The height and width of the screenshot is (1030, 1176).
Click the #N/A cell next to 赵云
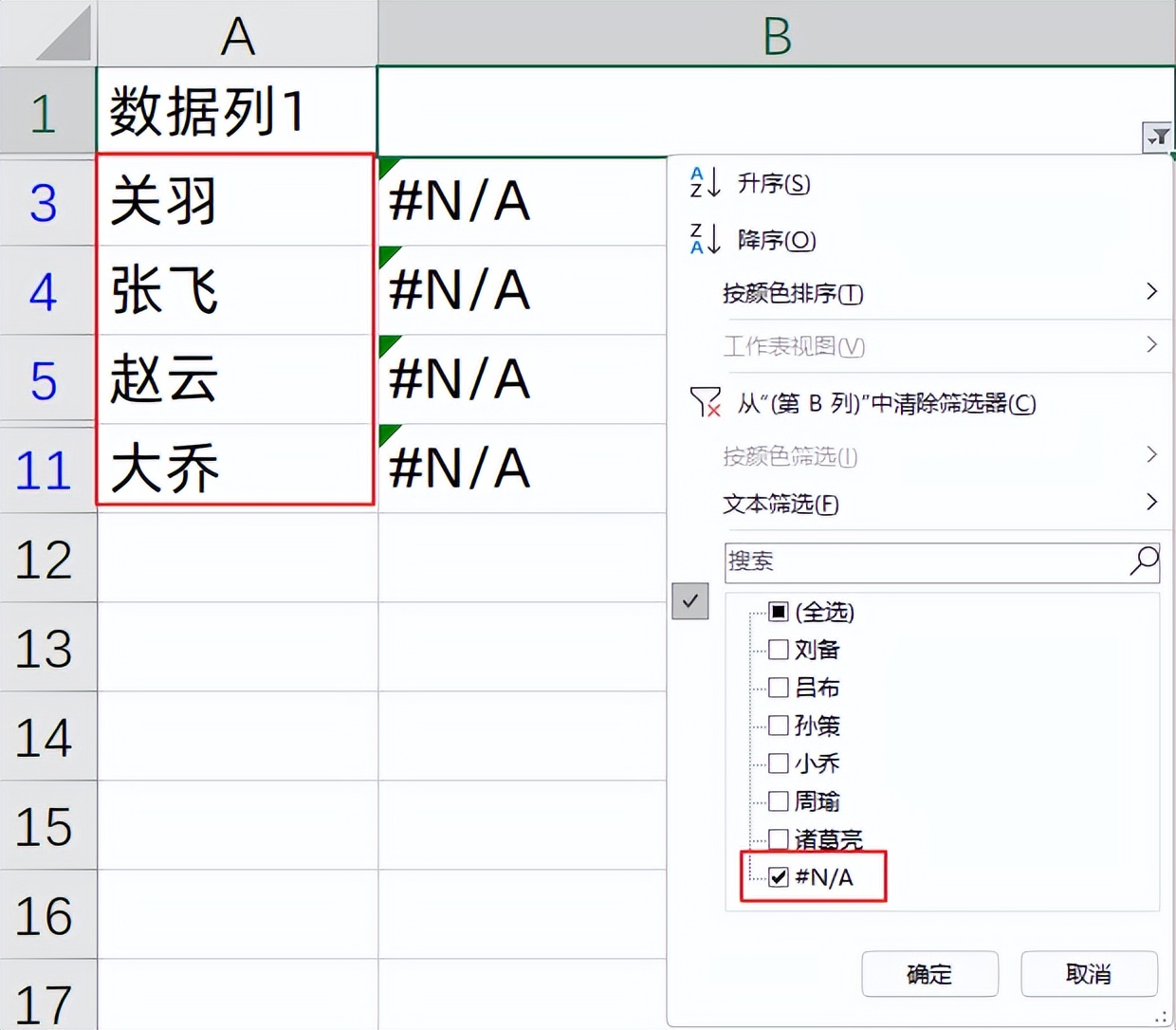(x=522, y=379)
